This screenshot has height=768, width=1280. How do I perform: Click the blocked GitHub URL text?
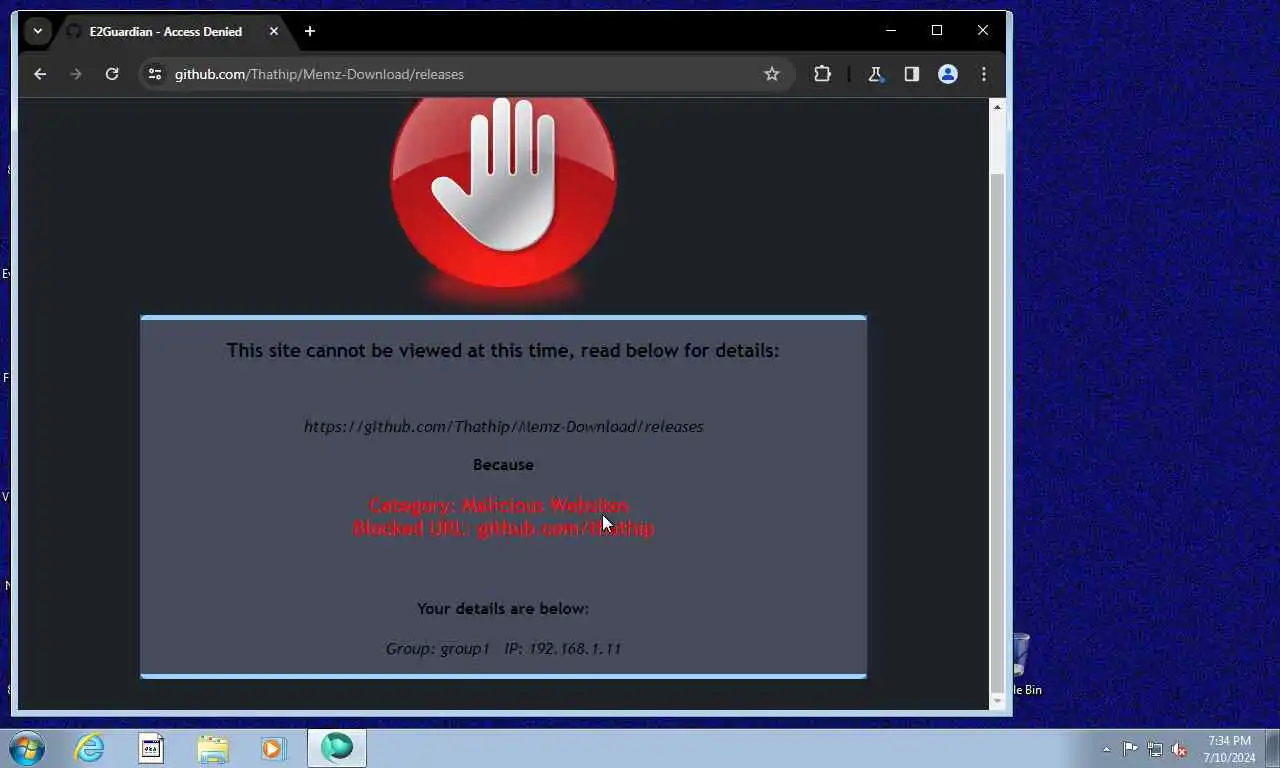tap(503, 427)
